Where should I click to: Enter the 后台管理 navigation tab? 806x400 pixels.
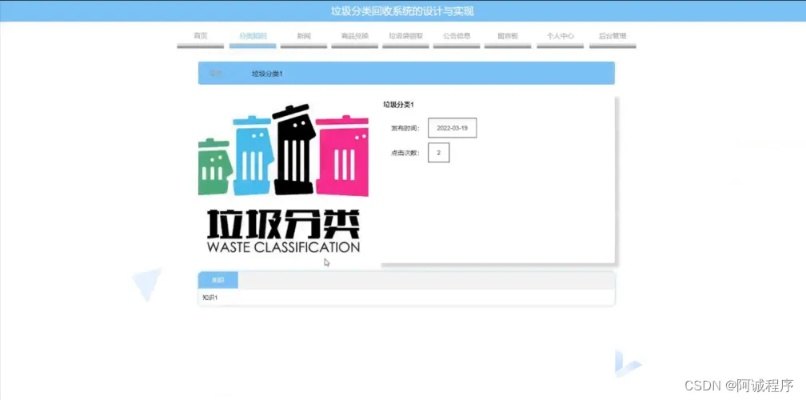click(x=612, y=36)
